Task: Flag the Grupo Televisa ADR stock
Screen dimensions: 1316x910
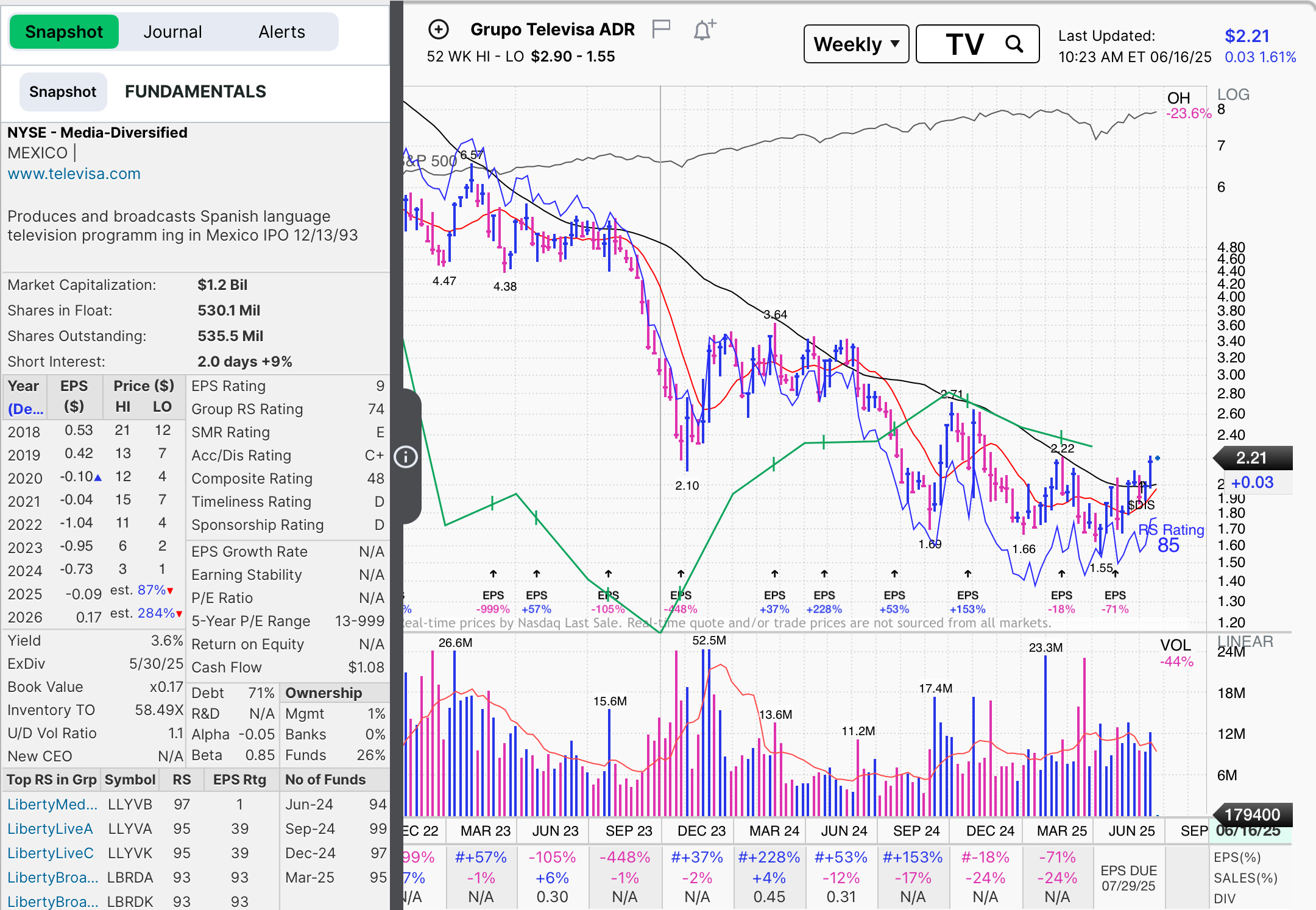Action: 661,28
